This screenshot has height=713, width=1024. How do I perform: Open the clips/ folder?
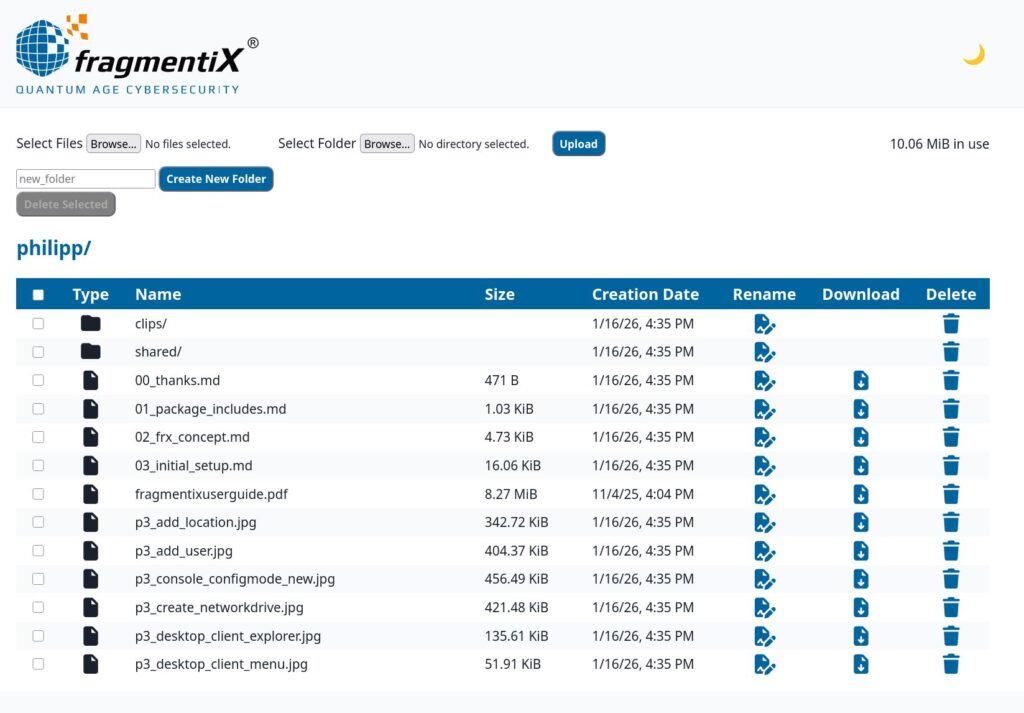click(151, 324)
